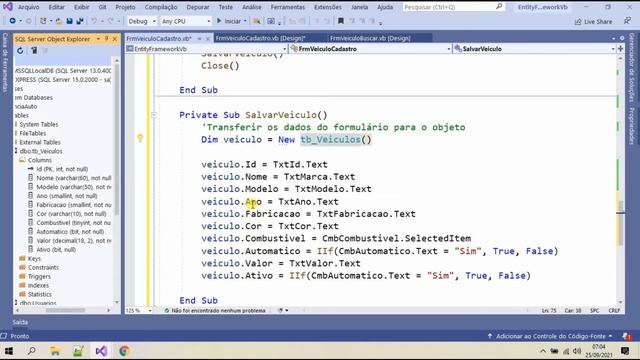Click the code editor vertical scrollbar thumb

click(620, 222)
